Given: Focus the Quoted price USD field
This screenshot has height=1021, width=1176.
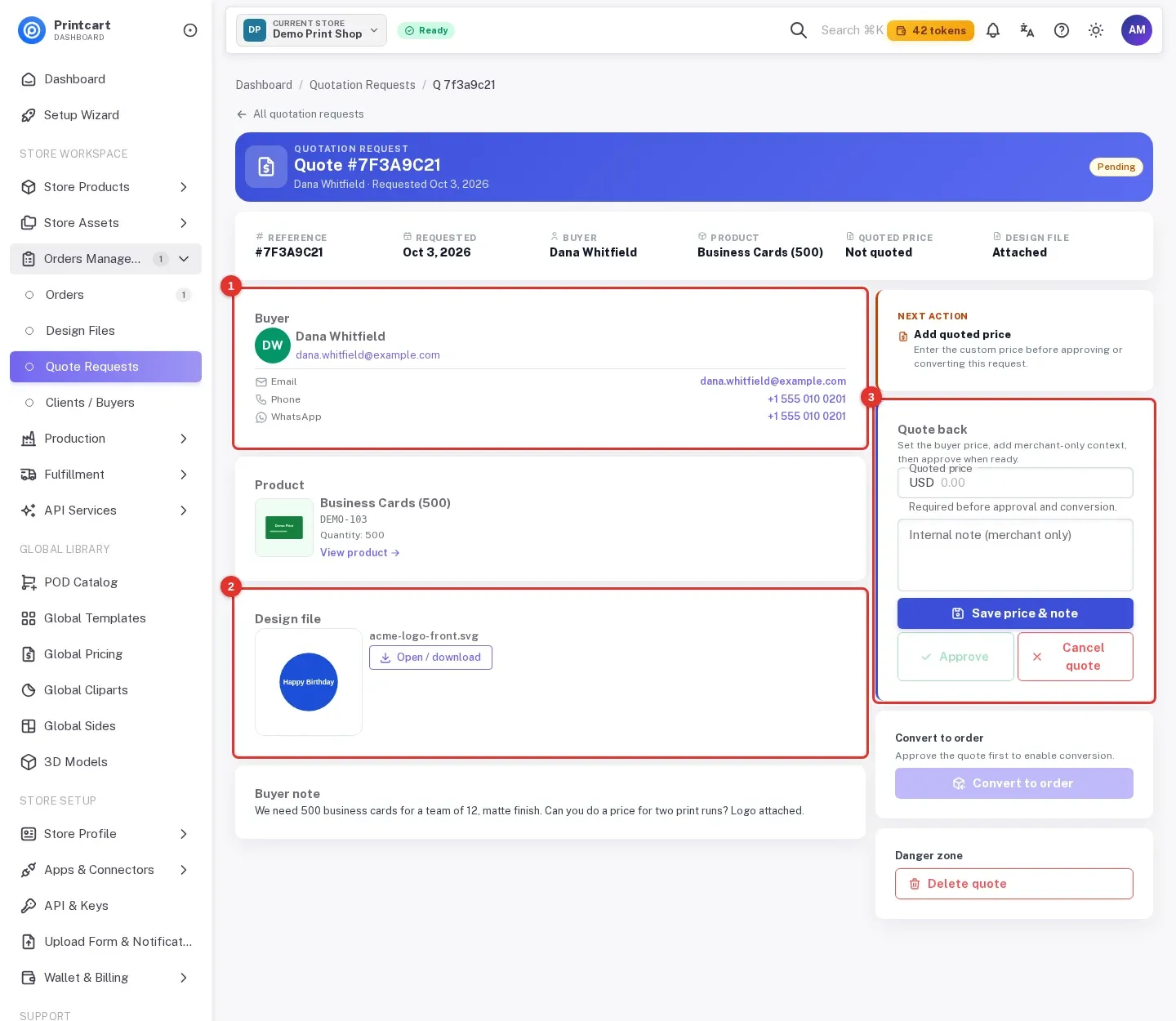Looking at the screenshot, I should [1015, 483].
